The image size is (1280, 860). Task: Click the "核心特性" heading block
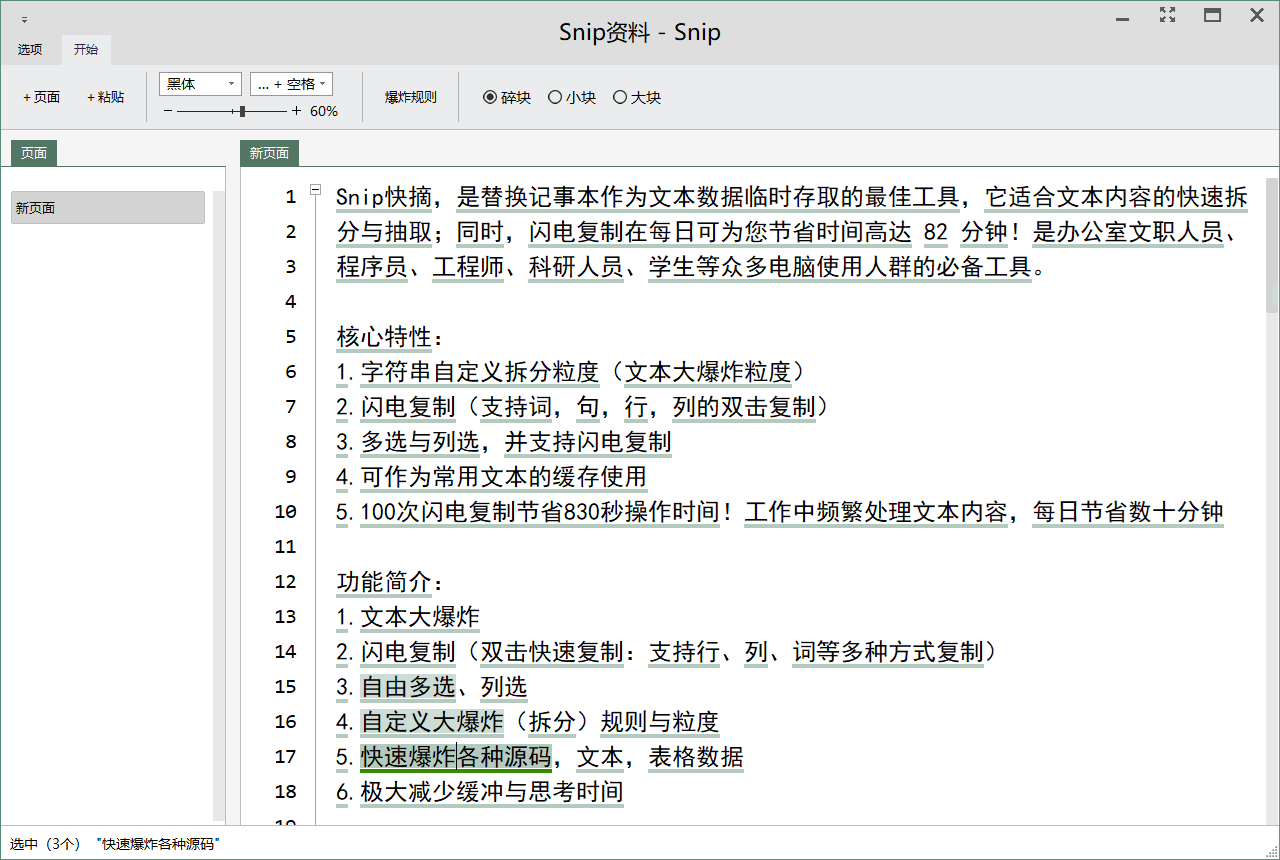(x=385, y=337)
